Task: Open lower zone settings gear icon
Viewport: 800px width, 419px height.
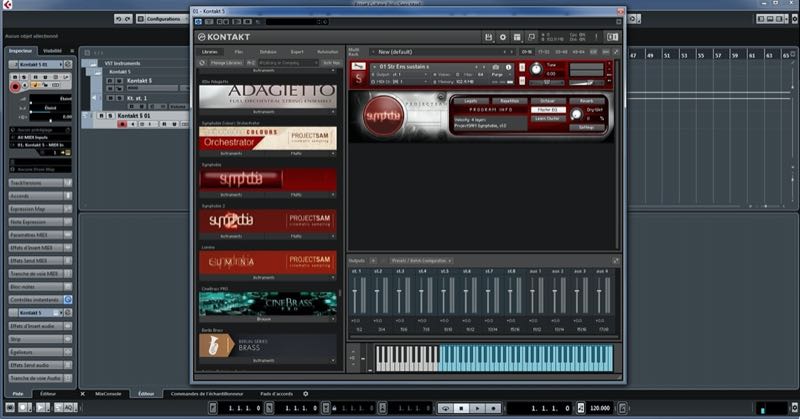Action: [306, 394]
